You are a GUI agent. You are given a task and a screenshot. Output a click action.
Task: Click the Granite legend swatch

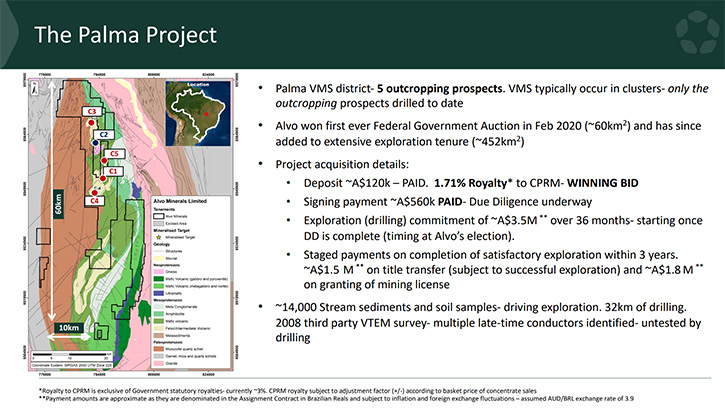pyautogui.click(x=159, y=363)
